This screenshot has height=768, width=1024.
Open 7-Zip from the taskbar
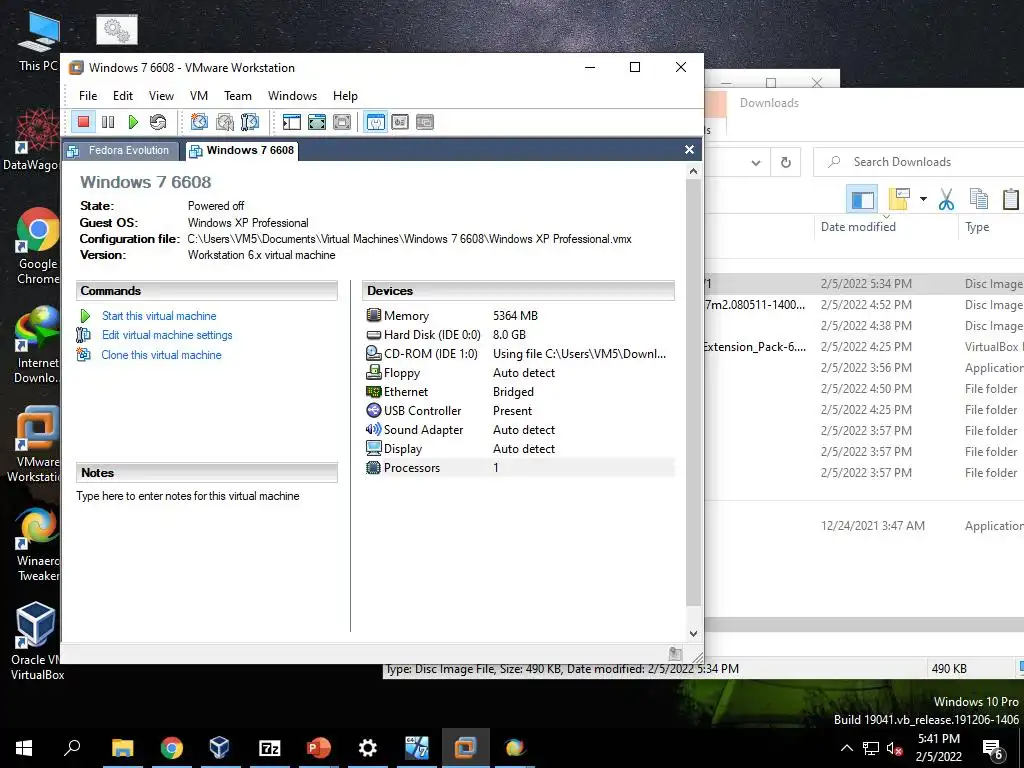pos(269,748)
